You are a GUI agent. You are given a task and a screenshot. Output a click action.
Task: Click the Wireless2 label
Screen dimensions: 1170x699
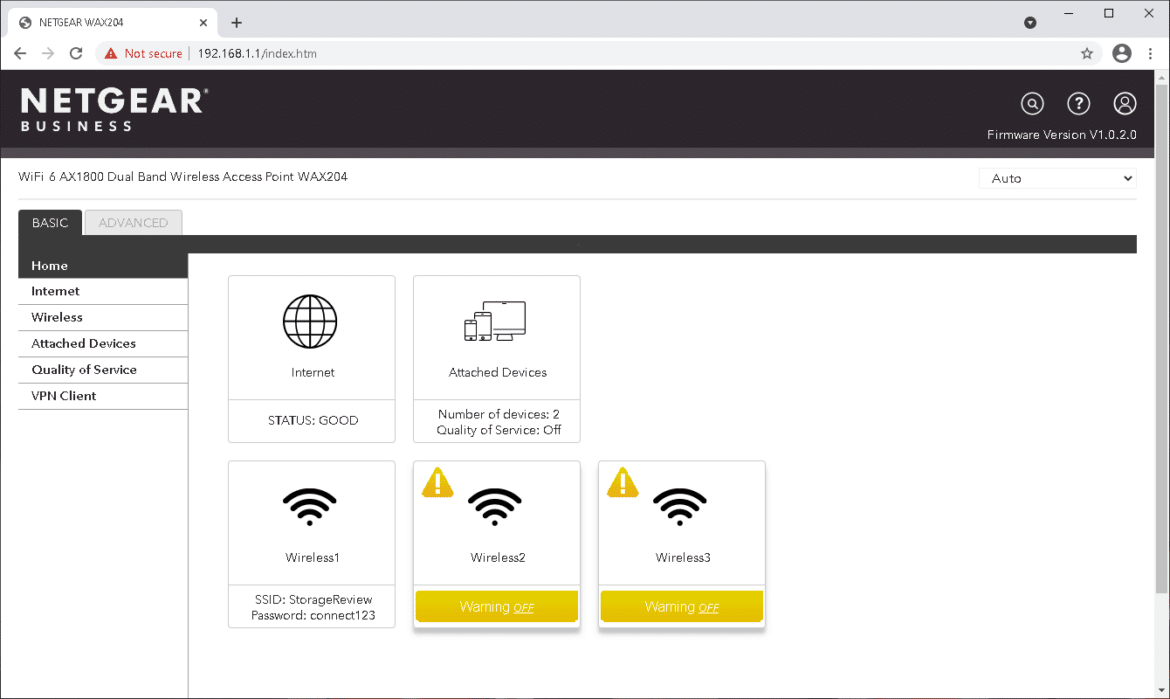coord(498,557)
